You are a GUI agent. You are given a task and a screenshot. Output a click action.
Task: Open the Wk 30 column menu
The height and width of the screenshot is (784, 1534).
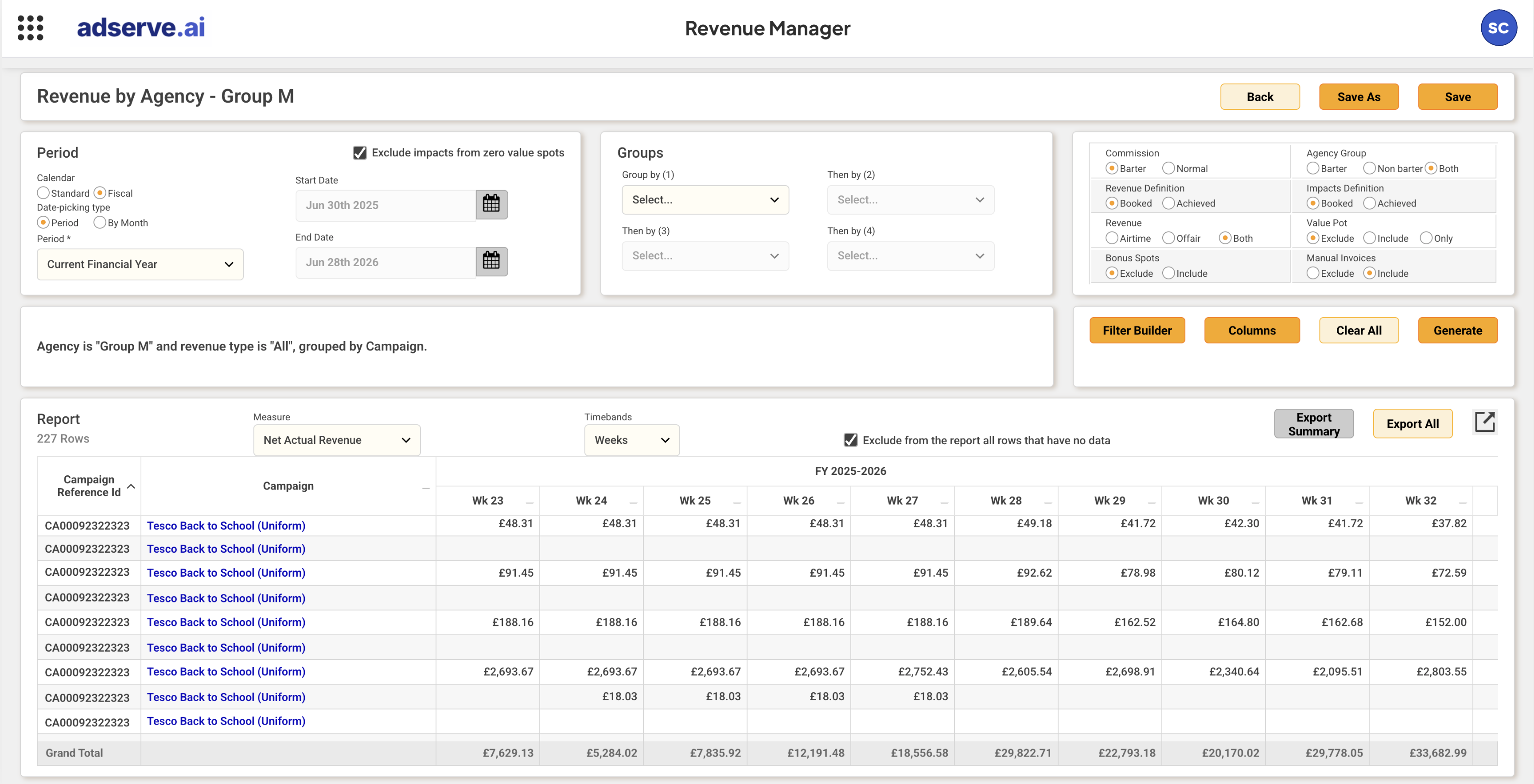(x=1255, y=502)
